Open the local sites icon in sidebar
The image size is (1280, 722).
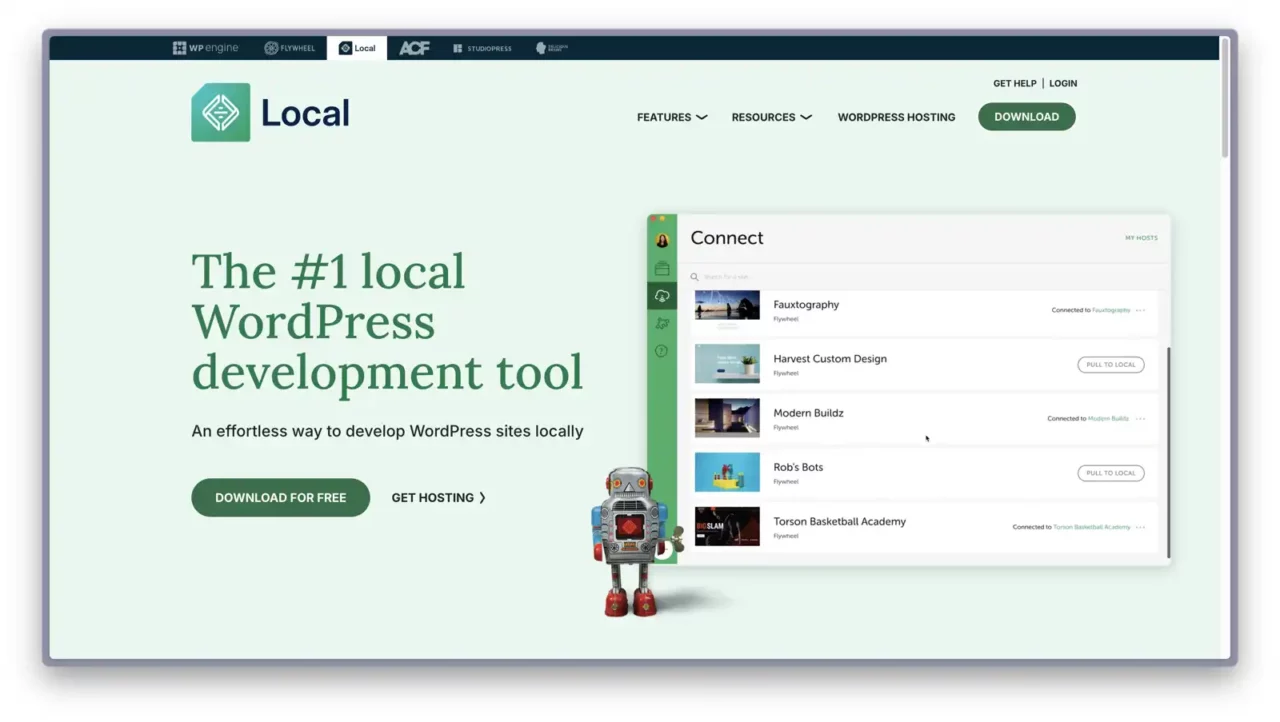[662, 268]
